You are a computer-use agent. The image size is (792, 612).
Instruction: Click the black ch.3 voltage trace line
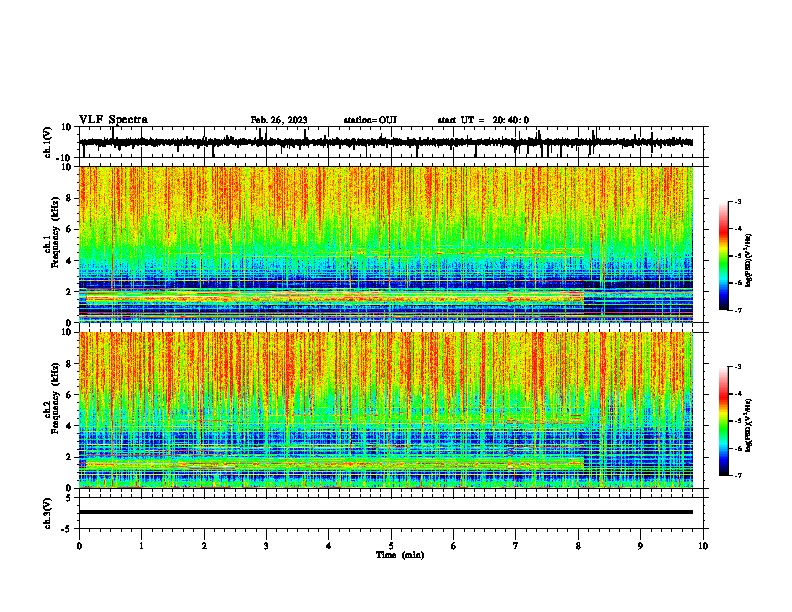386,512
